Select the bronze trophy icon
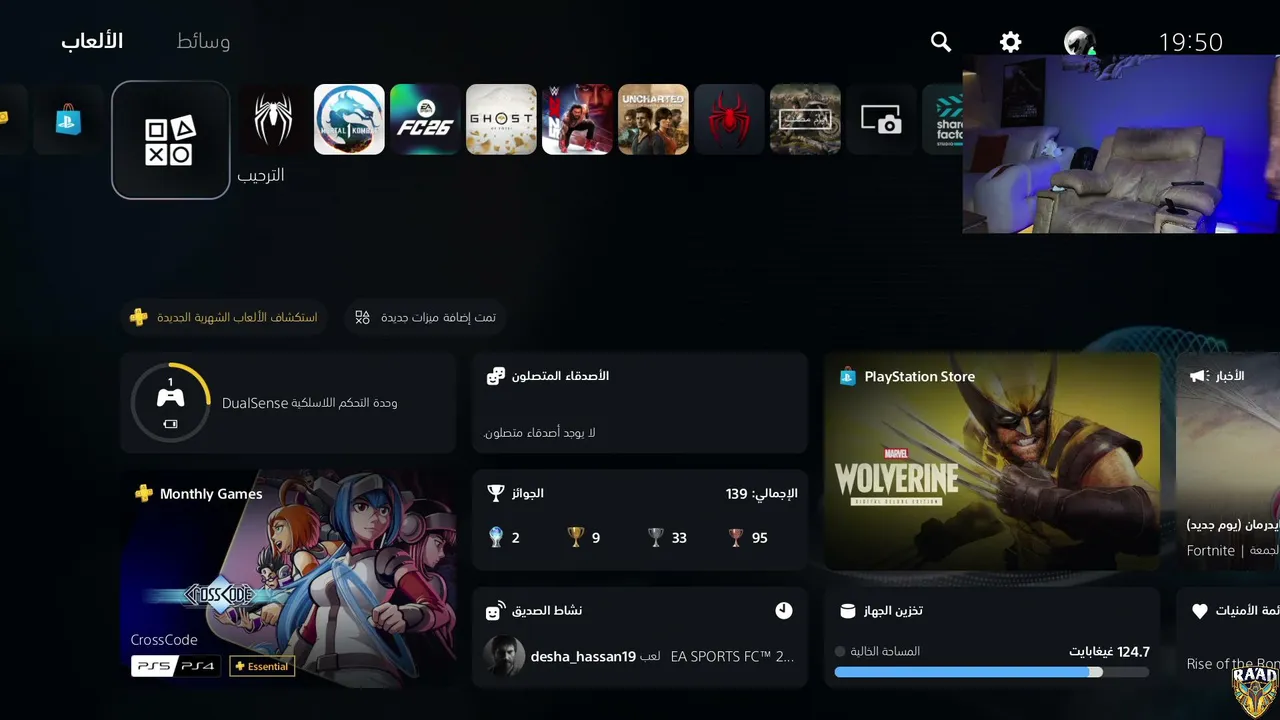 tap(736, 537)
